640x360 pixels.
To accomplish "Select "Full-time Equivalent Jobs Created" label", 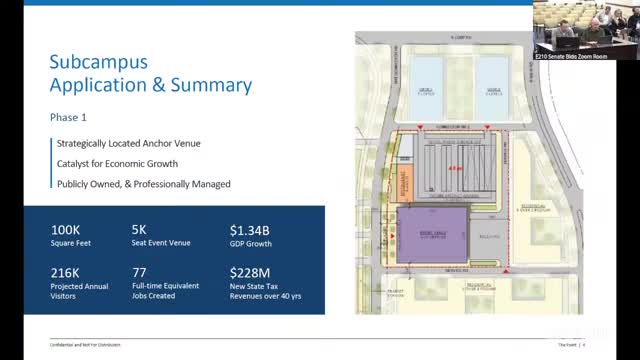I will tap(165, 291).
